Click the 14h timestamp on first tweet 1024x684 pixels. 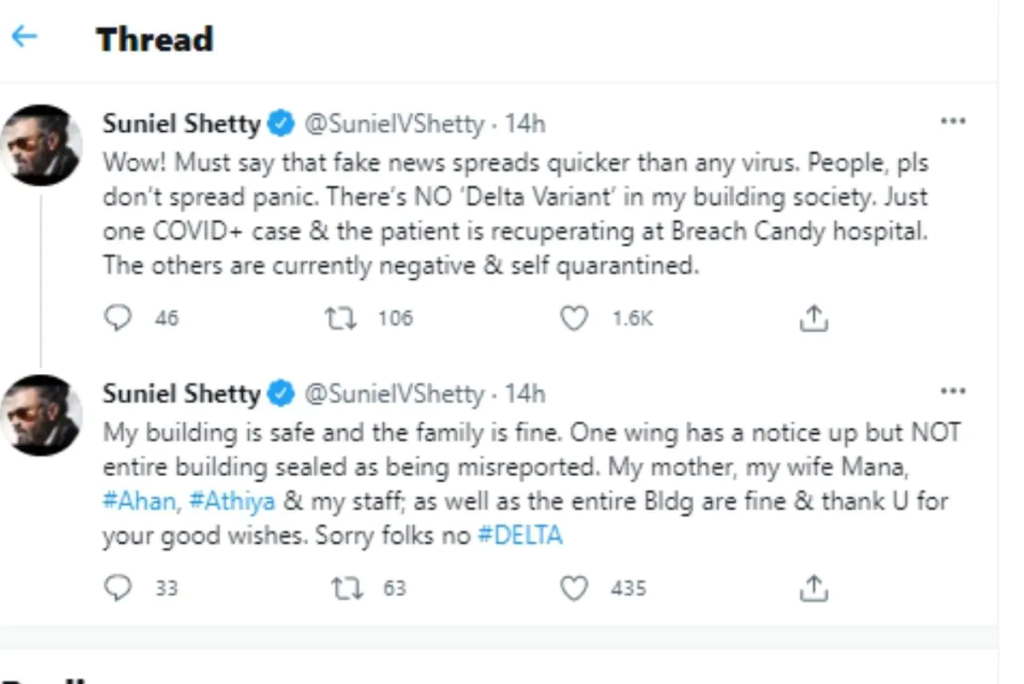(525, 124)
